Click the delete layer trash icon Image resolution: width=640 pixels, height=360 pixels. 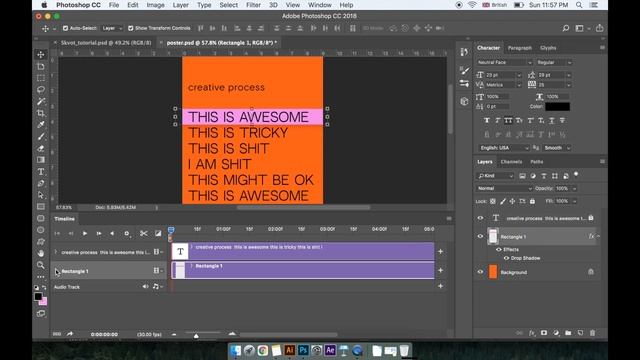point(592,333)
